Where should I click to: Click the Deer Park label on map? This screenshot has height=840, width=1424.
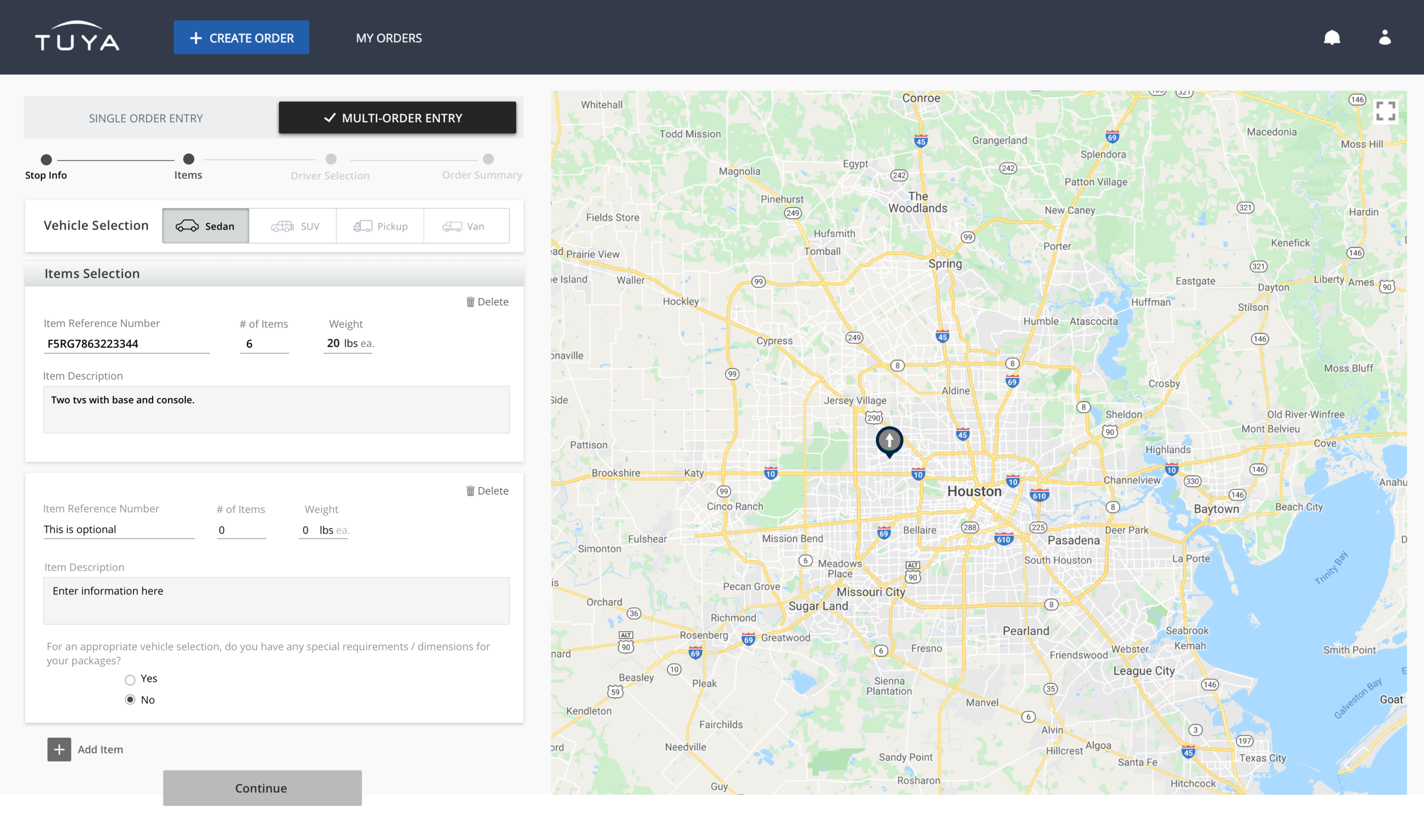[1126, 530]
